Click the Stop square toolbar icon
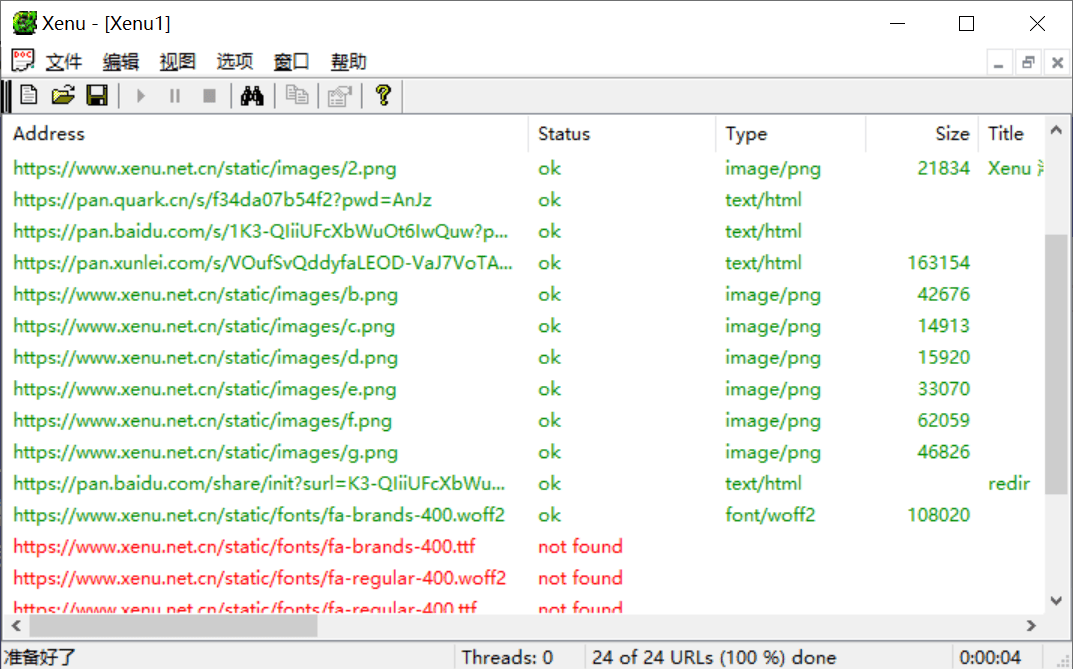The image size is (1073, 669). click(209, 96)
